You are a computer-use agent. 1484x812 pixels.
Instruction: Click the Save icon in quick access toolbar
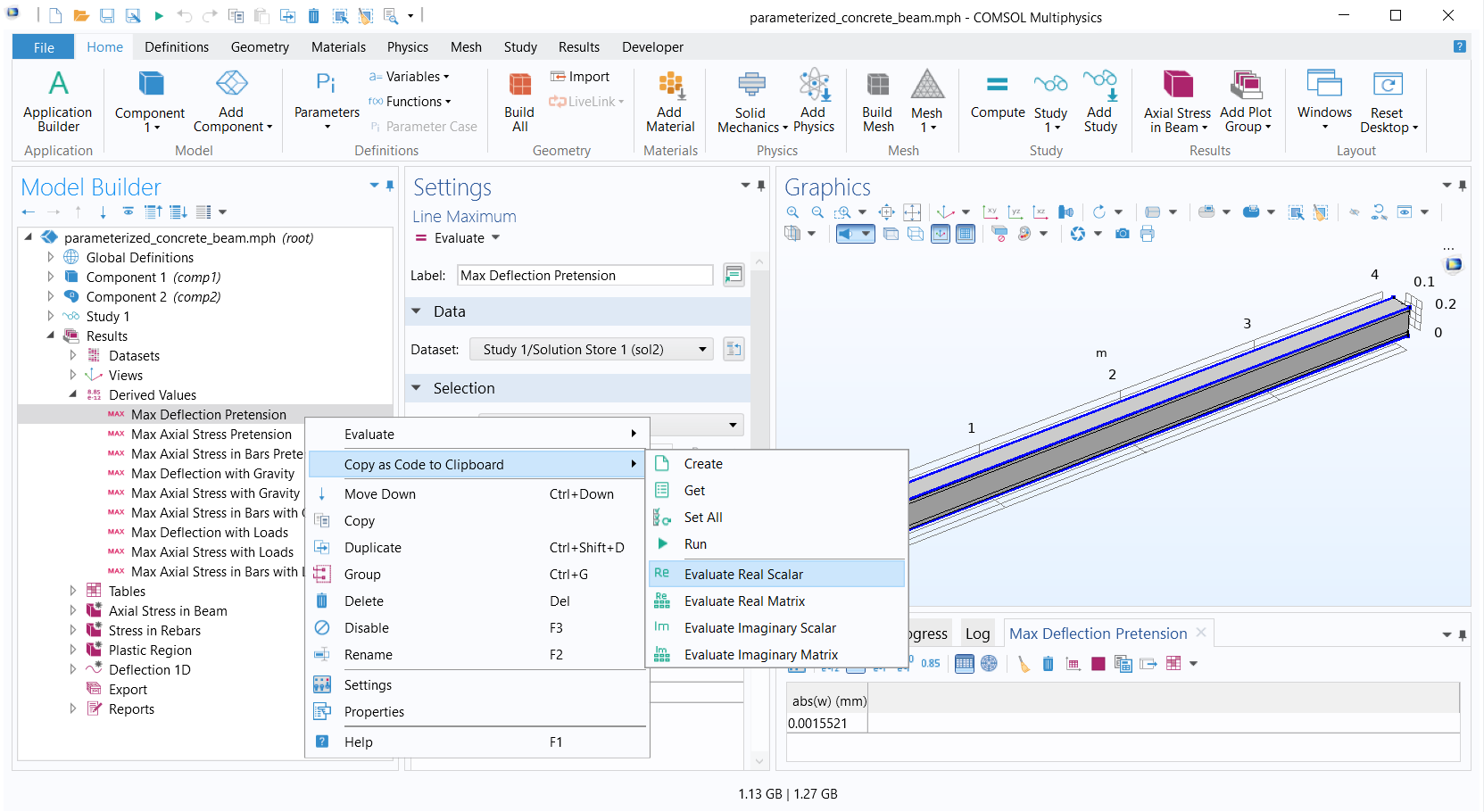tap(107, 16)
